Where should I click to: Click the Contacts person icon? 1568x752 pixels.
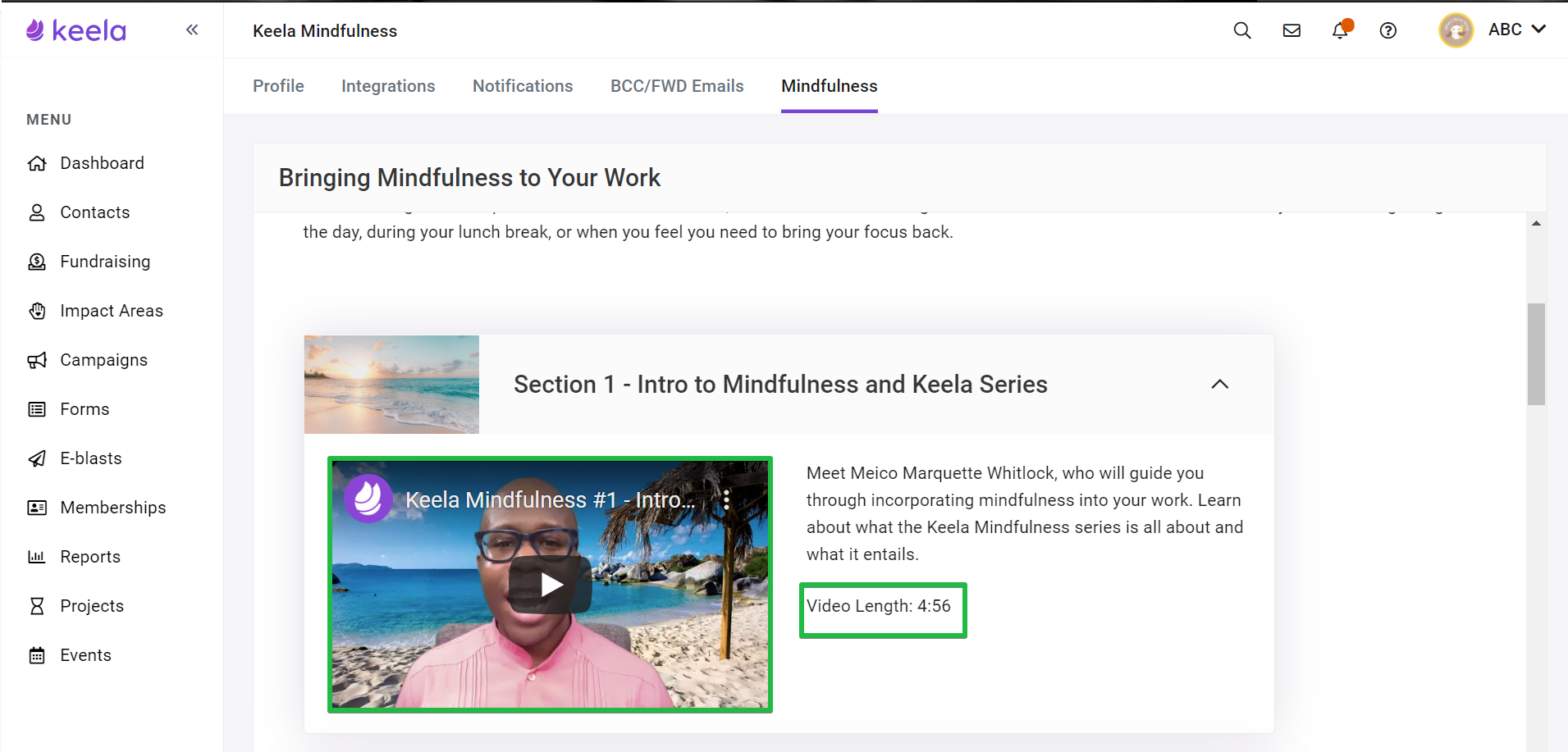pos(37,212)
